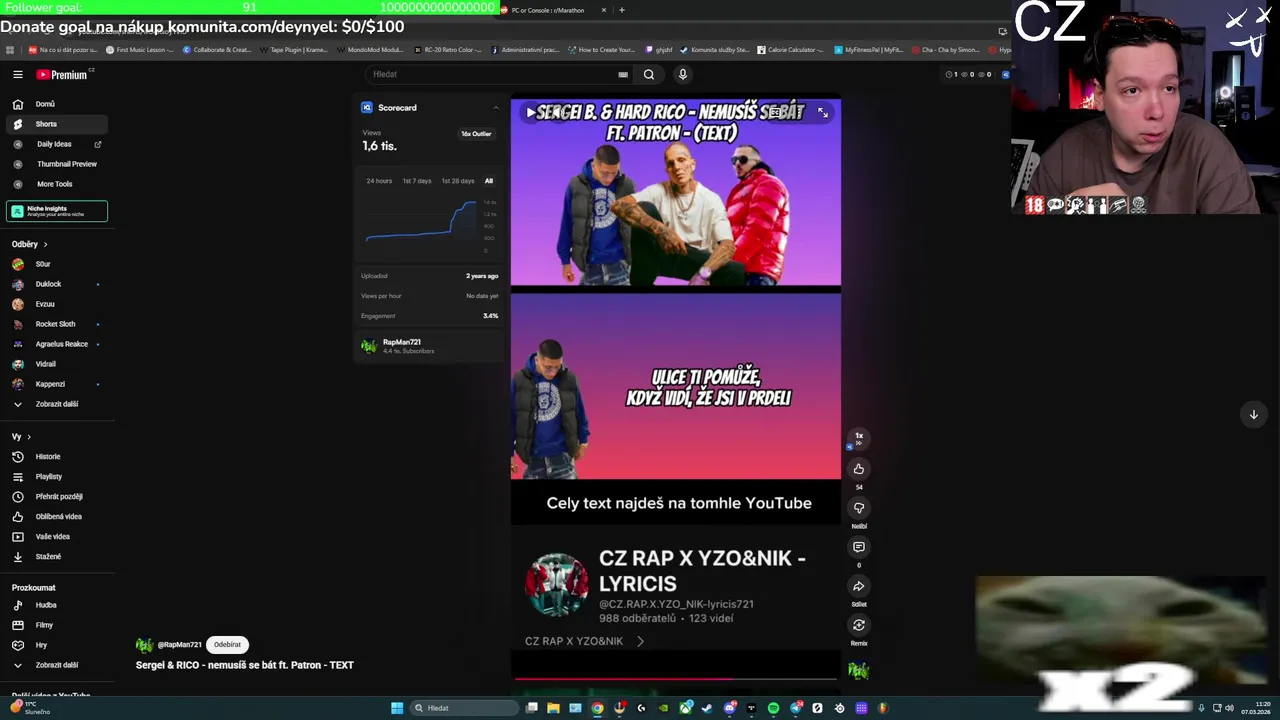Open the on-screen keyboard icon in search
Screen dimensions: 1280x720
[623, 74]
